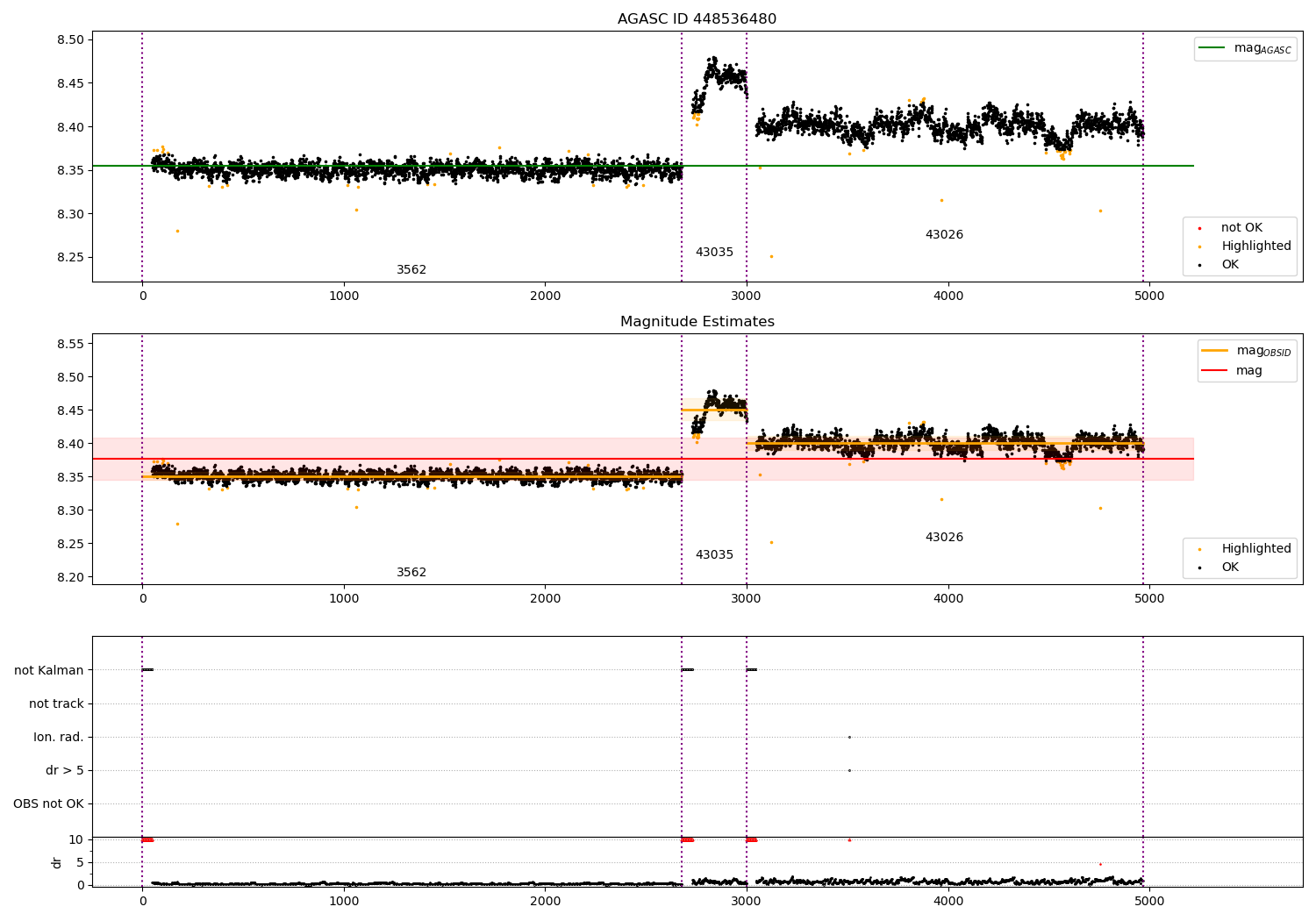Click the OK marker in middle plot legend
This screenshot has height=921, width=1316.
click(x=1200, y=568)
